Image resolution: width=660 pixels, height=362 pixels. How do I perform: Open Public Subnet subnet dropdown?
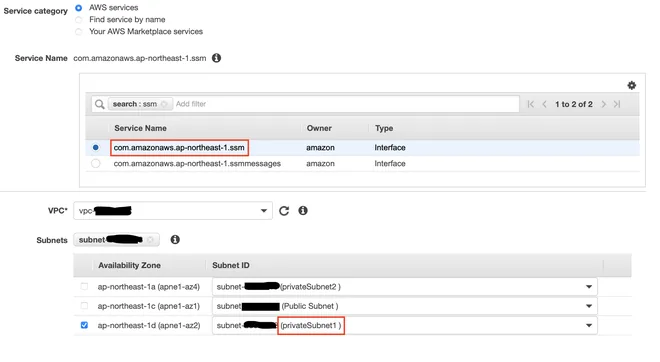pyautogui.click(x=405, y=306)
